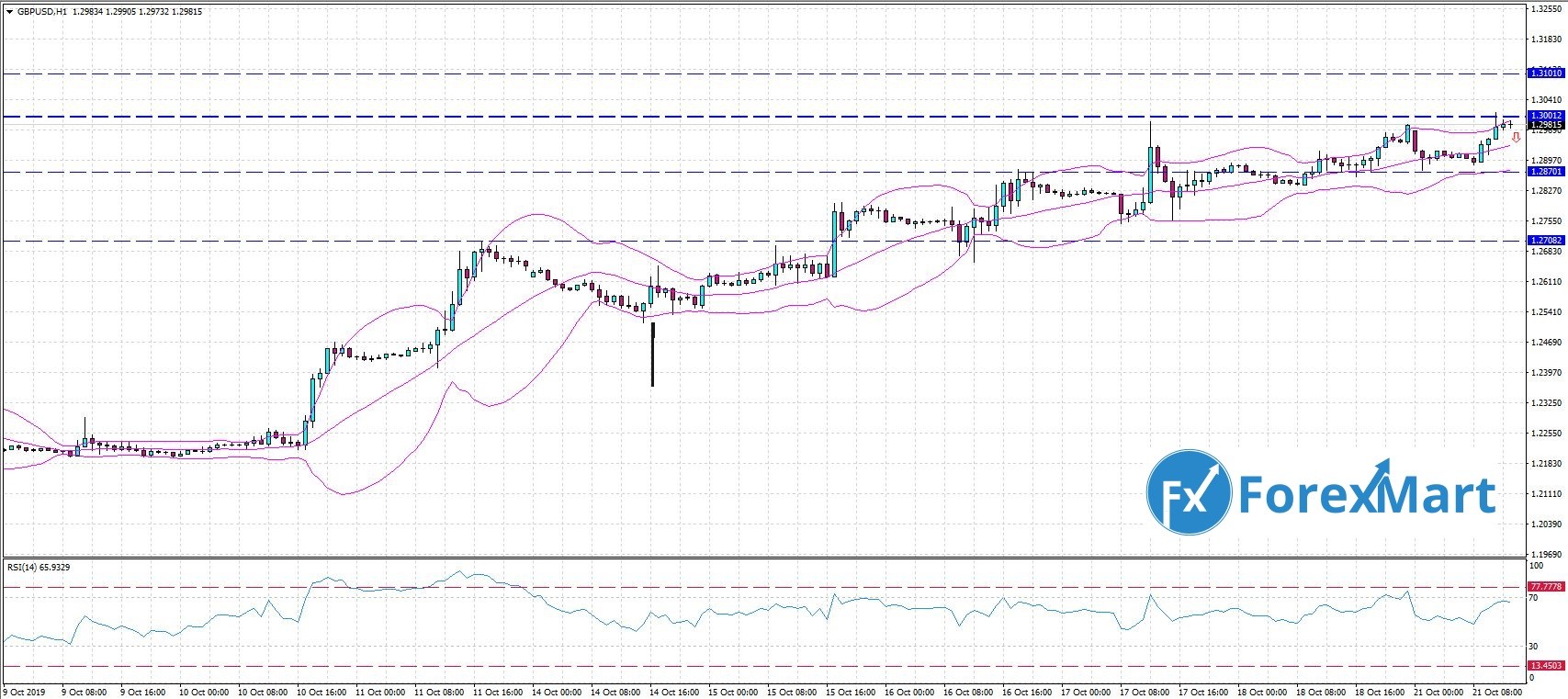The height and width of the screenshot is (699, 1568).
Task: Select the 1.31010 price level label
Action: [1545, 73]
